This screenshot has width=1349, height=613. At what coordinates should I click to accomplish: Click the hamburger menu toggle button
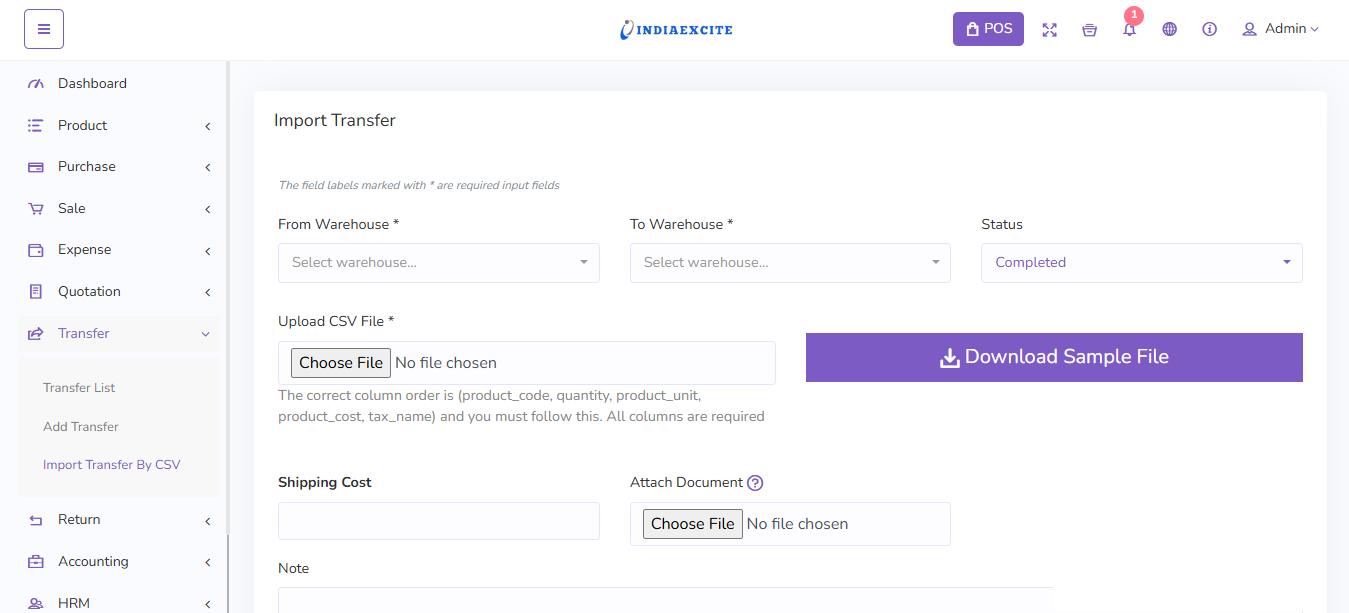tap(44, 29)
